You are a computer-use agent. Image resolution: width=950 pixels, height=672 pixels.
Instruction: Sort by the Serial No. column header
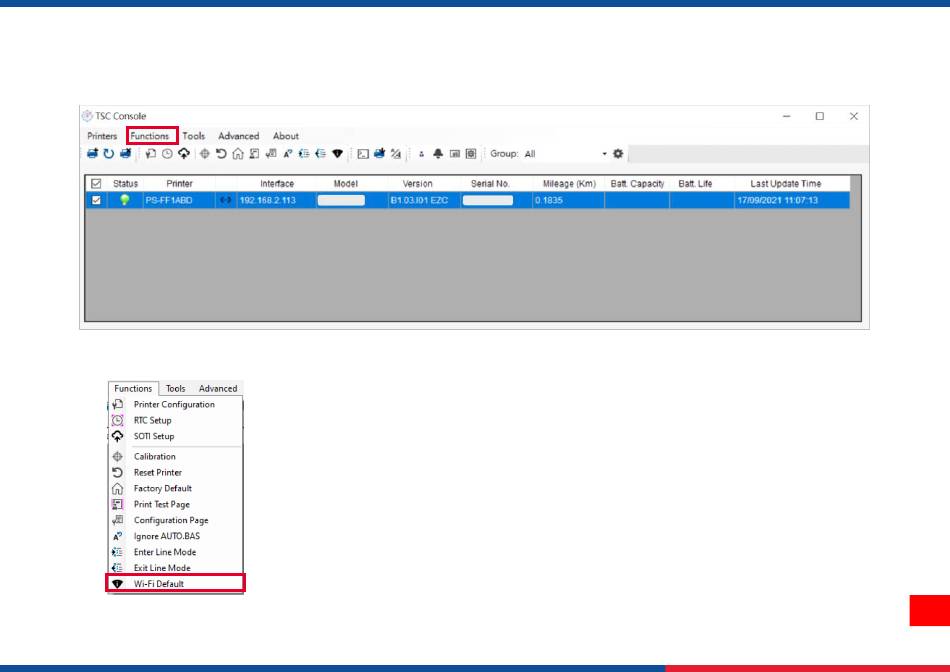pos(490,184)
